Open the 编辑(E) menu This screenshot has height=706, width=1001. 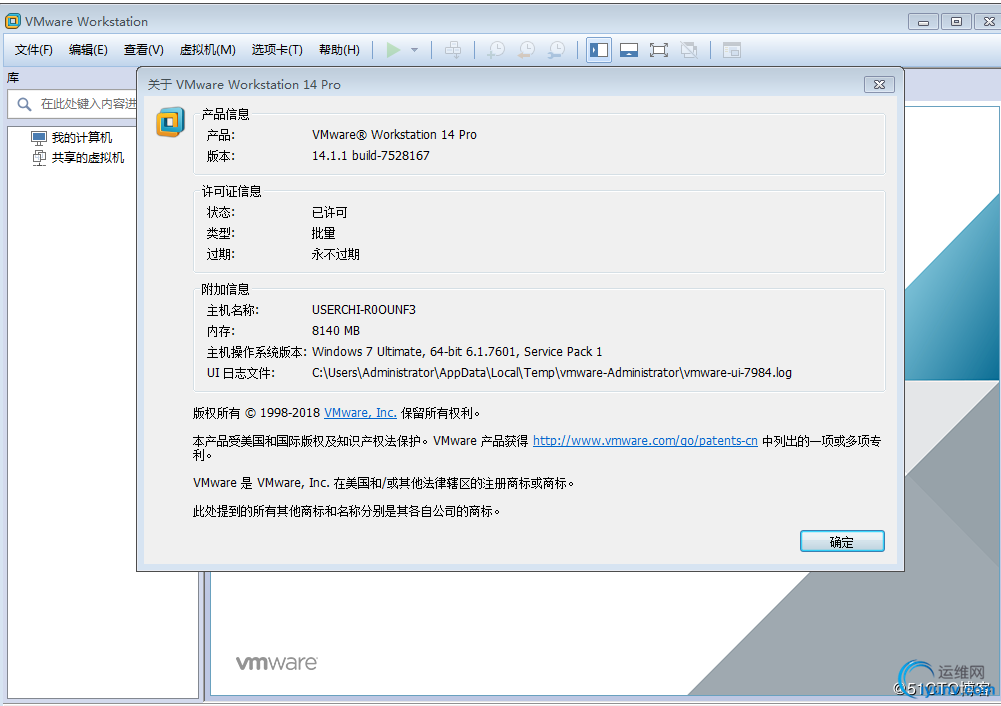point(88,50)
